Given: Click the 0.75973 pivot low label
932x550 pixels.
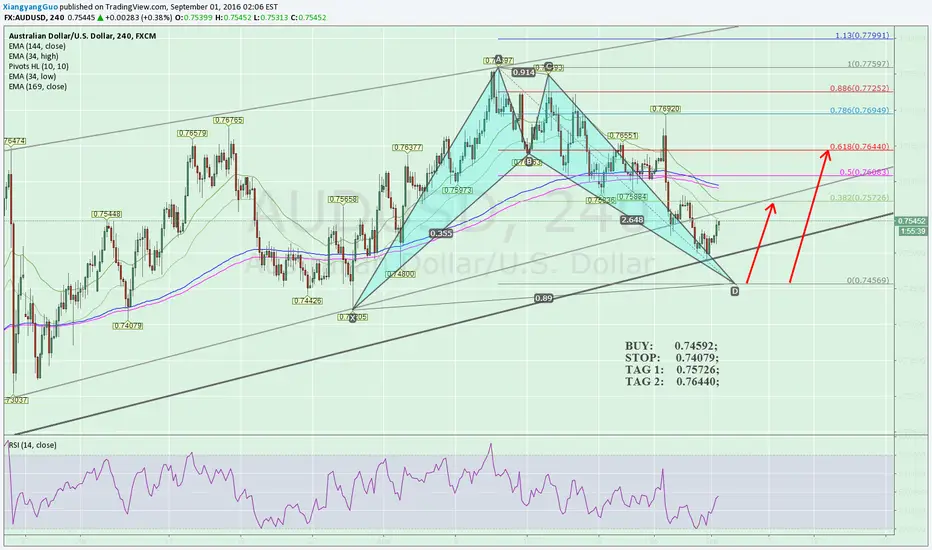Looking at the screenshot, I should pyautogui.click(x=458, y=191).
